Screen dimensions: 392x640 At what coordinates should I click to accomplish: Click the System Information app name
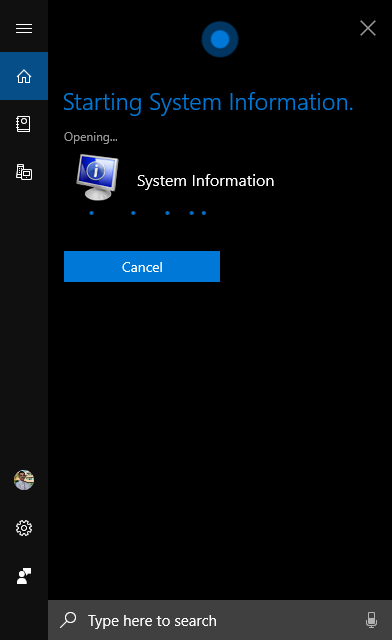[x=205, y=181]
